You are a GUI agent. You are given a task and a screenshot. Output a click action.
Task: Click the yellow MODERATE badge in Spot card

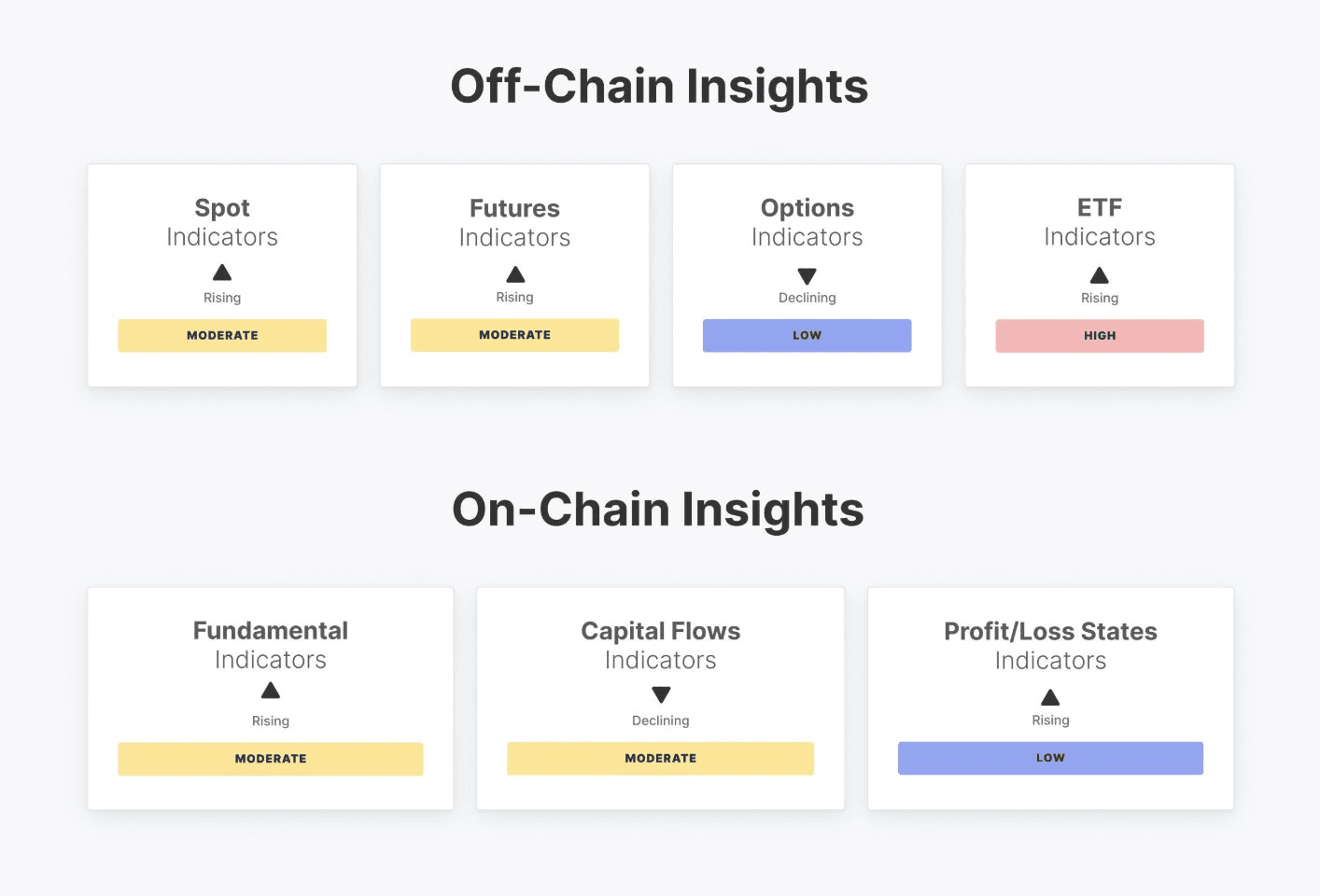pos(222,336)
